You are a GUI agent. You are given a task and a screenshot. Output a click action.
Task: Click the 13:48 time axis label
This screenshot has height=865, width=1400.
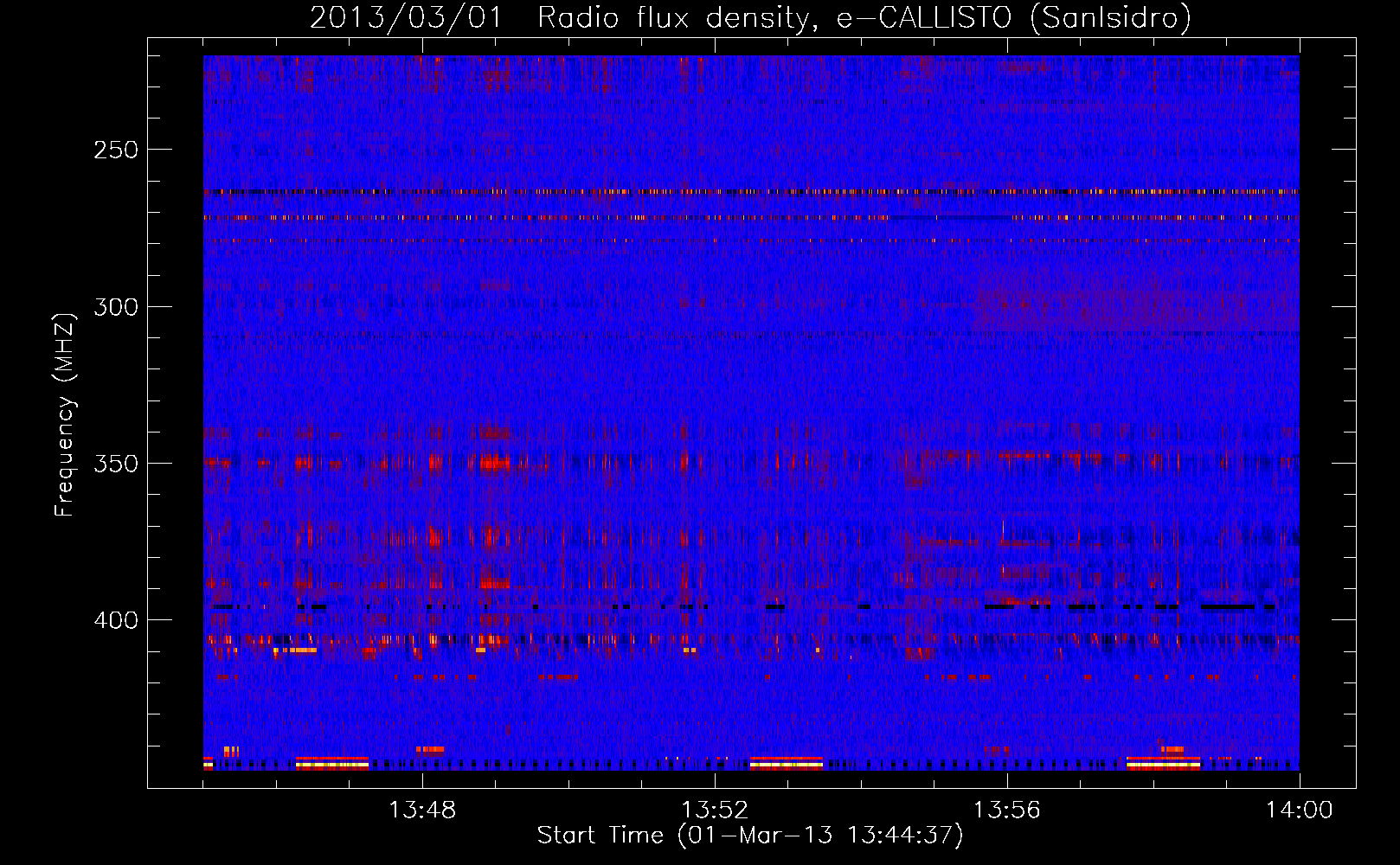coord(422,810)
